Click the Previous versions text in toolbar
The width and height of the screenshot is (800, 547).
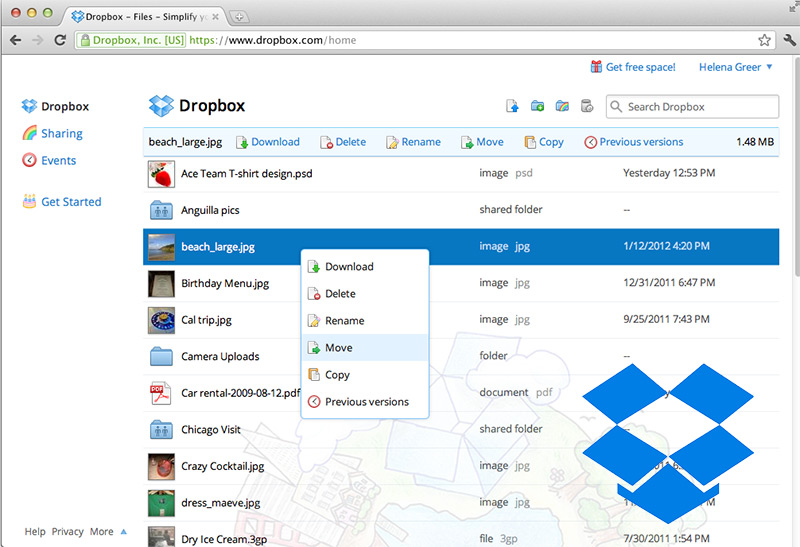641,142
